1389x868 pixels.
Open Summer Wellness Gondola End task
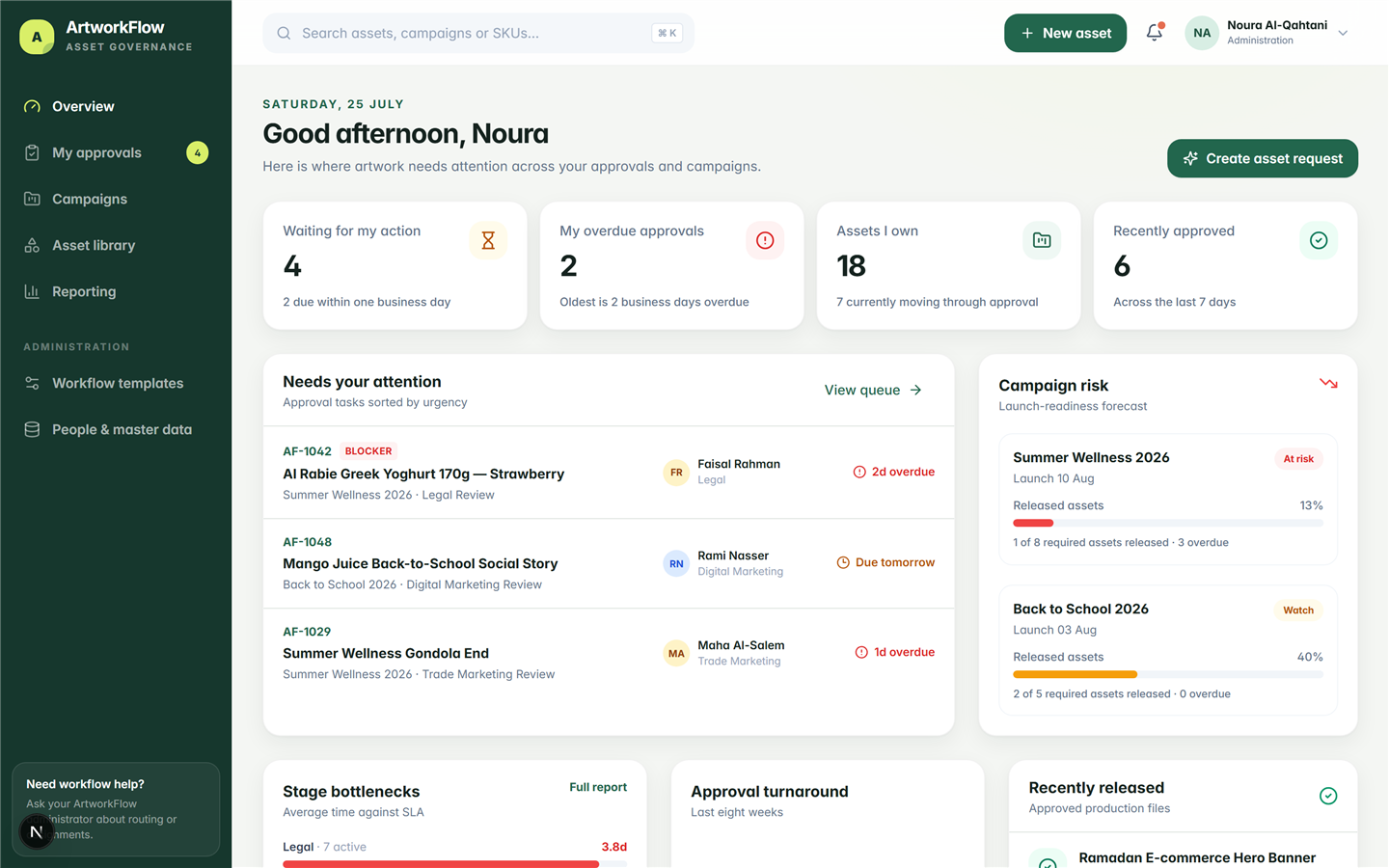pos(609,653)
